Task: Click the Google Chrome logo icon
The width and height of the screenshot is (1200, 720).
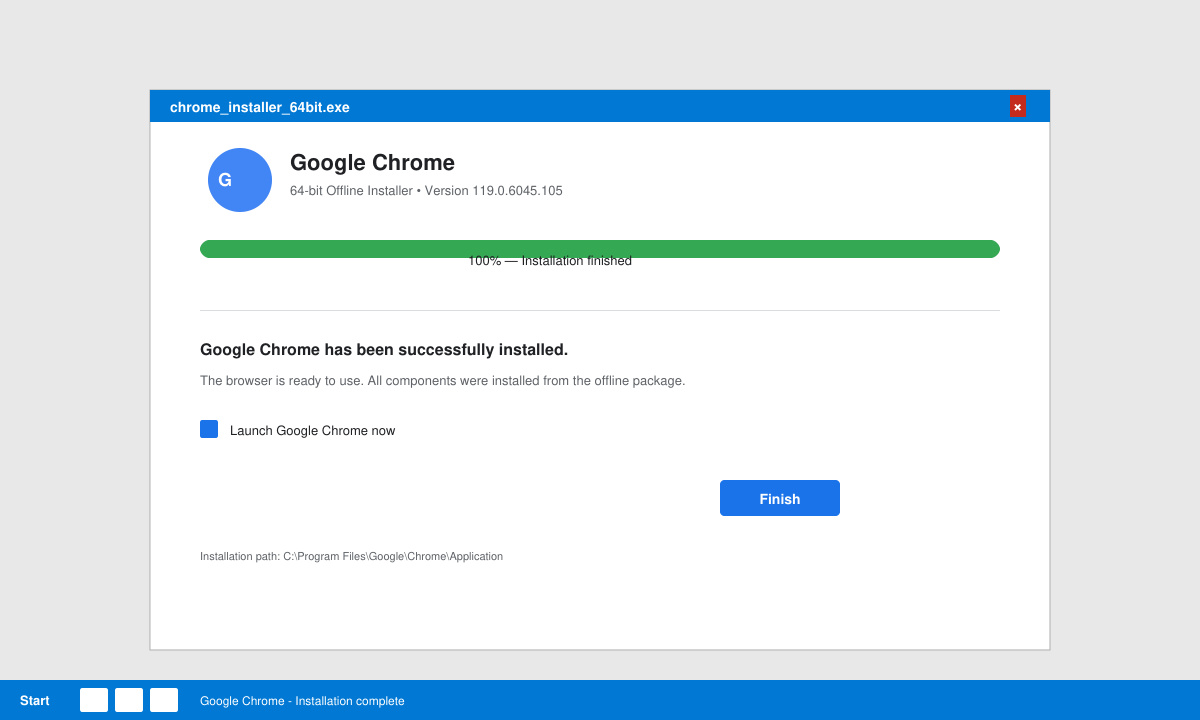Action: (x=240, y=180)
